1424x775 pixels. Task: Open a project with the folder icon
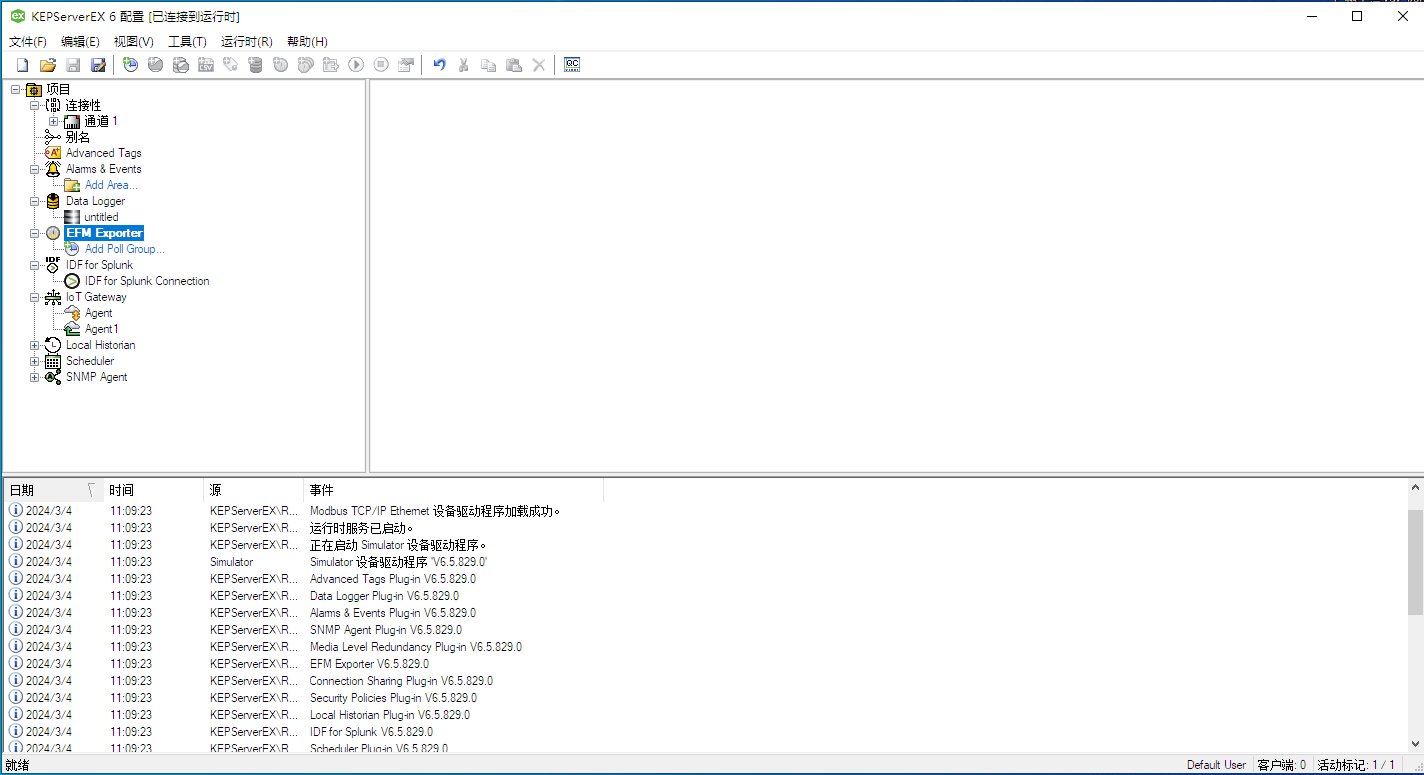point(47,65)
